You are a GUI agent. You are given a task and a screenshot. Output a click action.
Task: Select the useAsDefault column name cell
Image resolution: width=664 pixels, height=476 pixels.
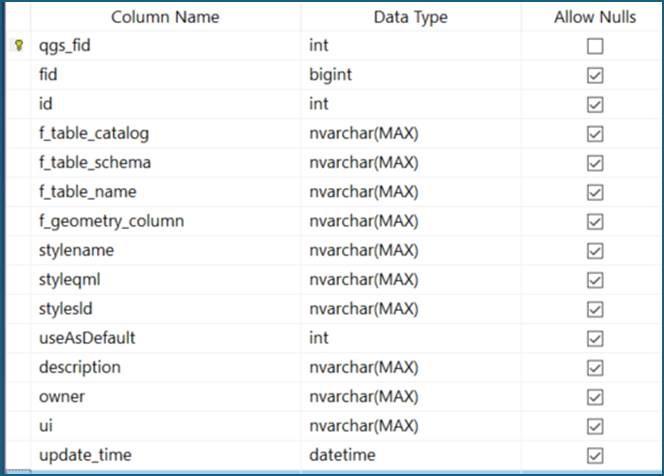coord(166,338)
